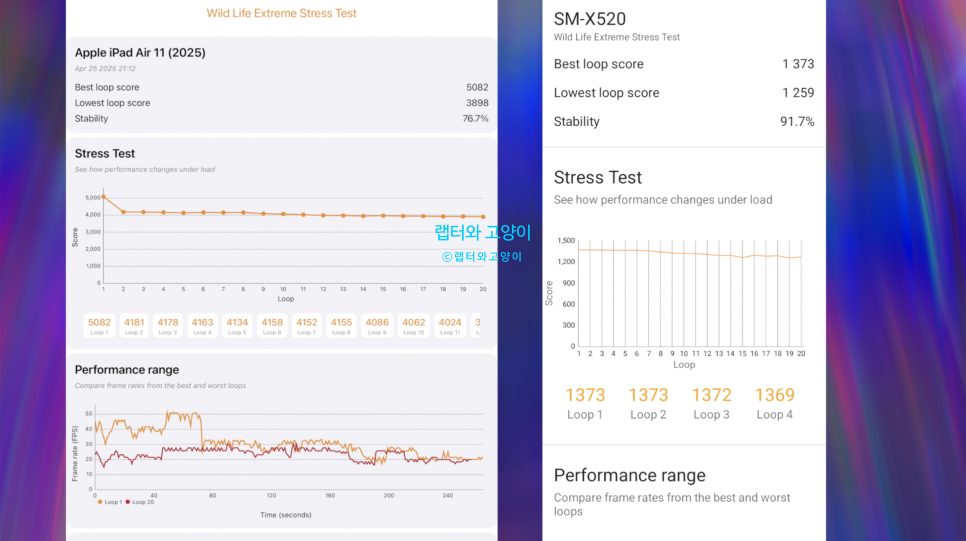Click the Apr 25 2025 21:12 date

coord(105,68)
